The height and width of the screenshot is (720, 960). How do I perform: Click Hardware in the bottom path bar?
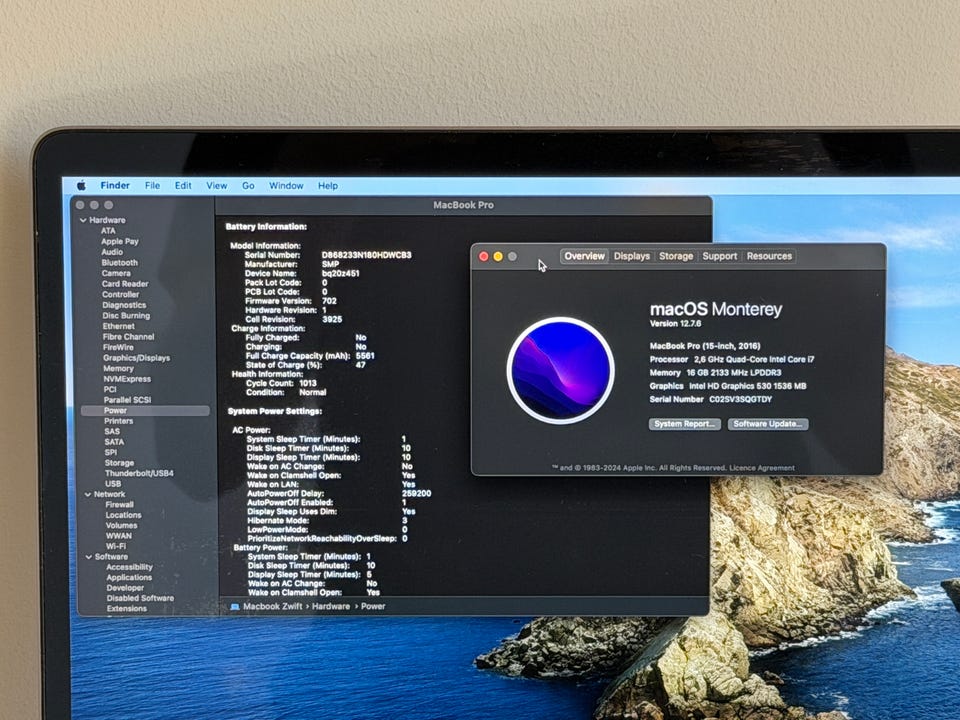(x=331, y=607)
